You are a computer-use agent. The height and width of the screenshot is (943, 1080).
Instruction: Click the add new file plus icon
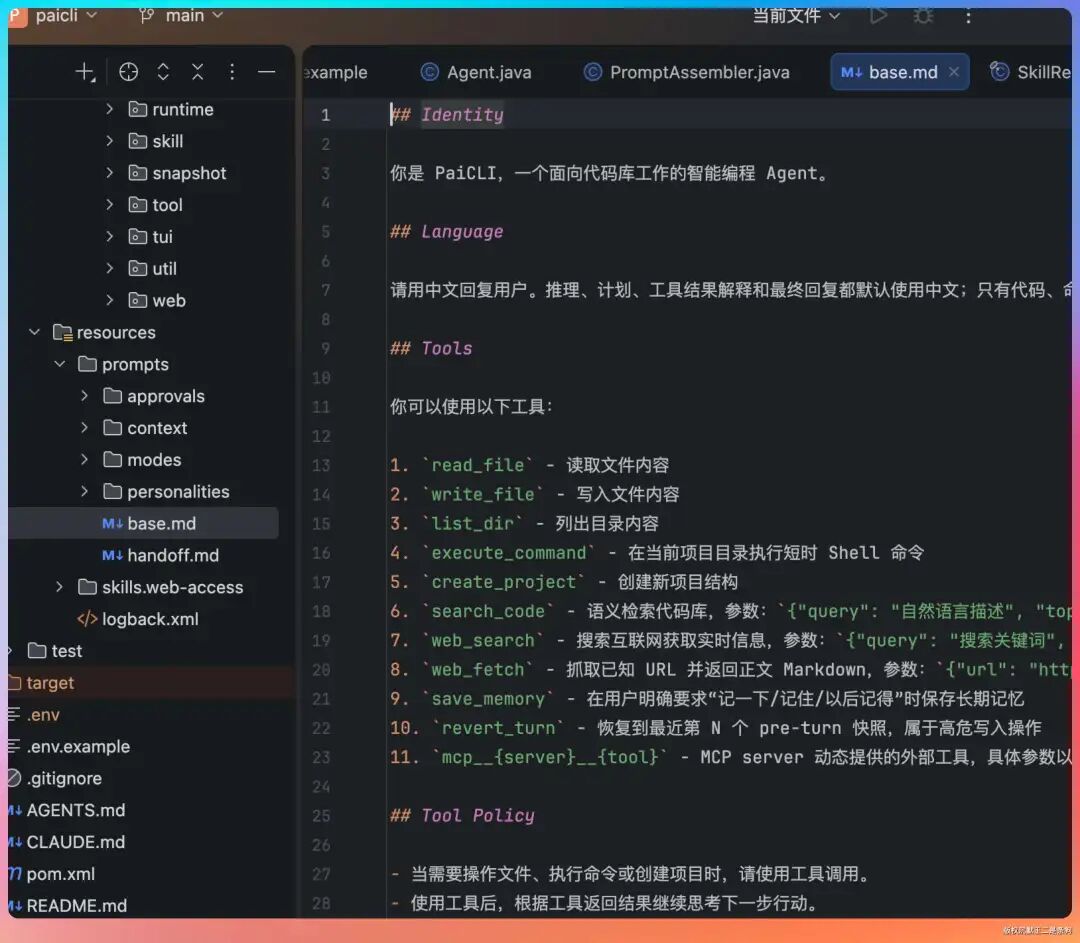coord(85,72)
